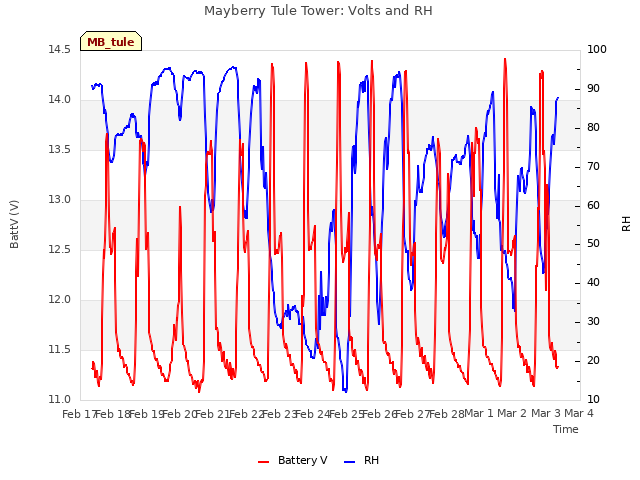Click the Time axis label
This screenshot has width=640, height=480.
[x=566, y=429]
